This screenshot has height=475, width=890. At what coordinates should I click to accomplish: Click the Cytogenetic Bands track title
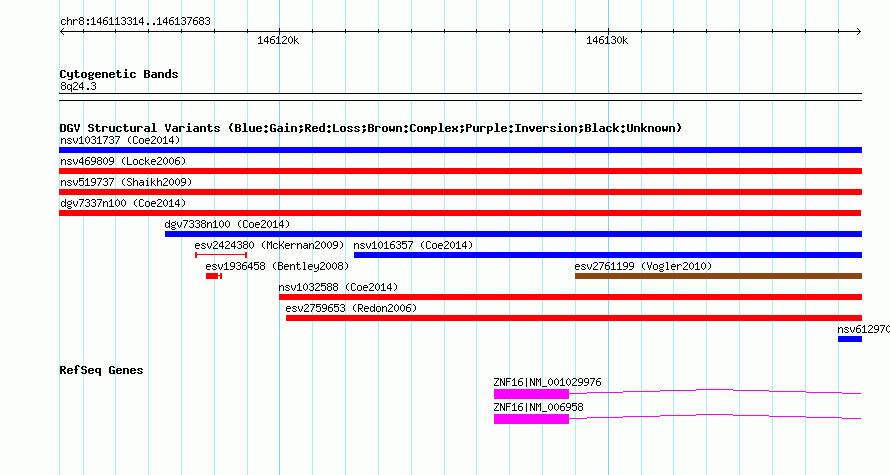tap(119, 74)
